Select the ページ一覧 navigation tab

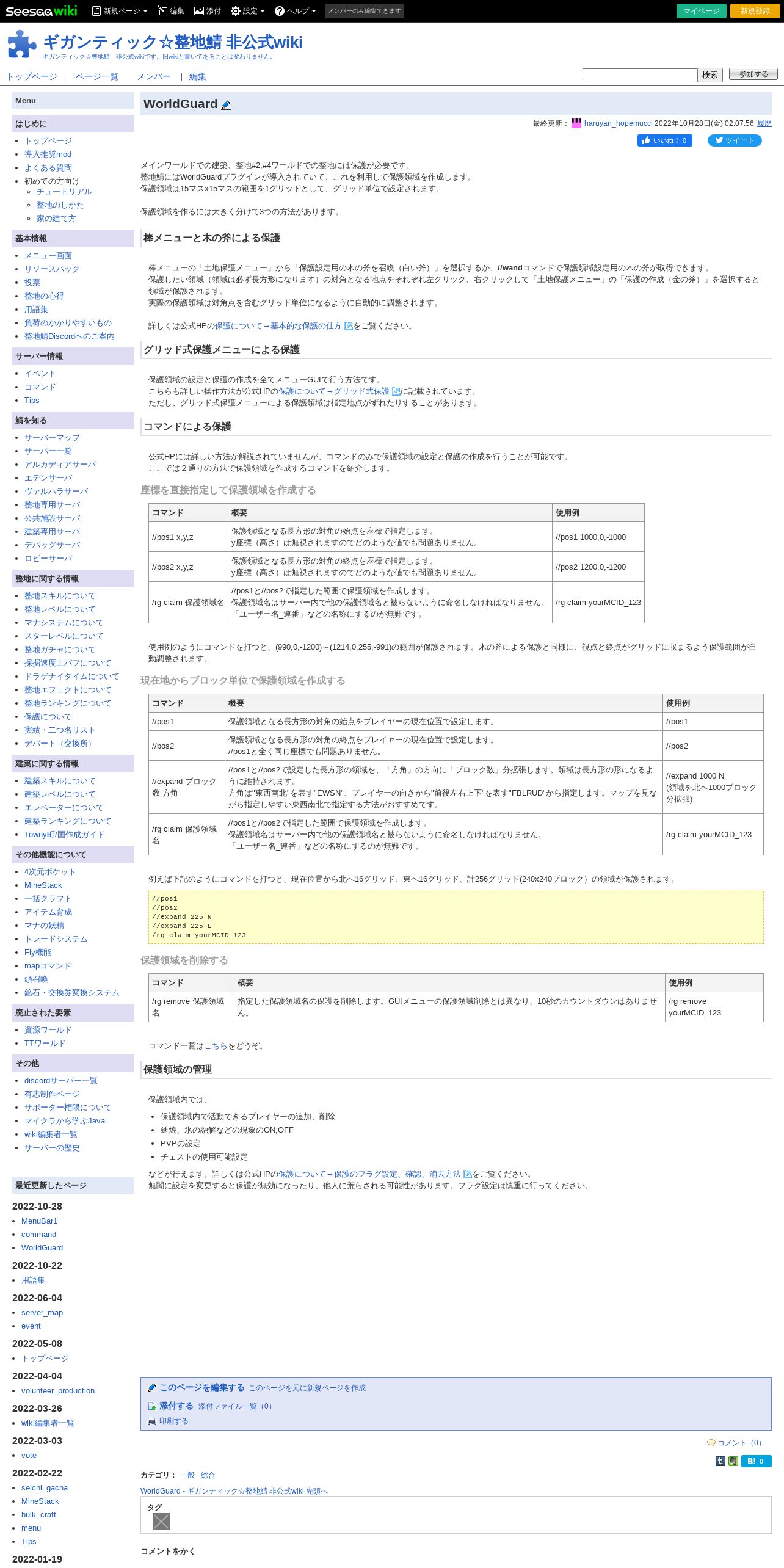96,76
